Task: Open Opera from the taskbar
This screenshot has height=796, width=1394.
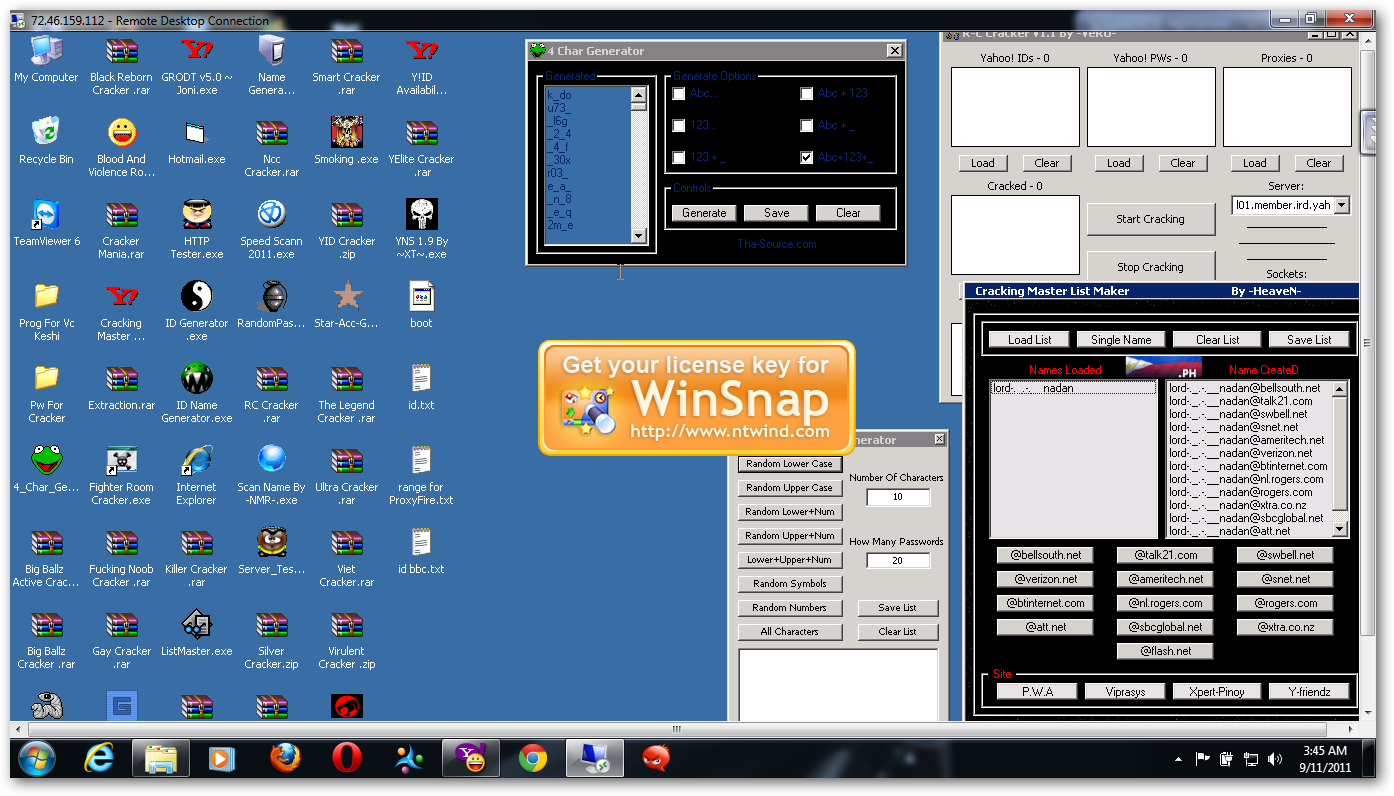Action: tap(346, 759)
